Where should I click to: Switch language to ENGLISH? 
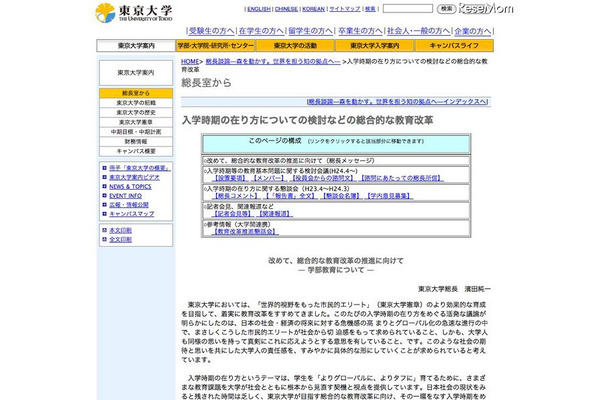(259, 9)
